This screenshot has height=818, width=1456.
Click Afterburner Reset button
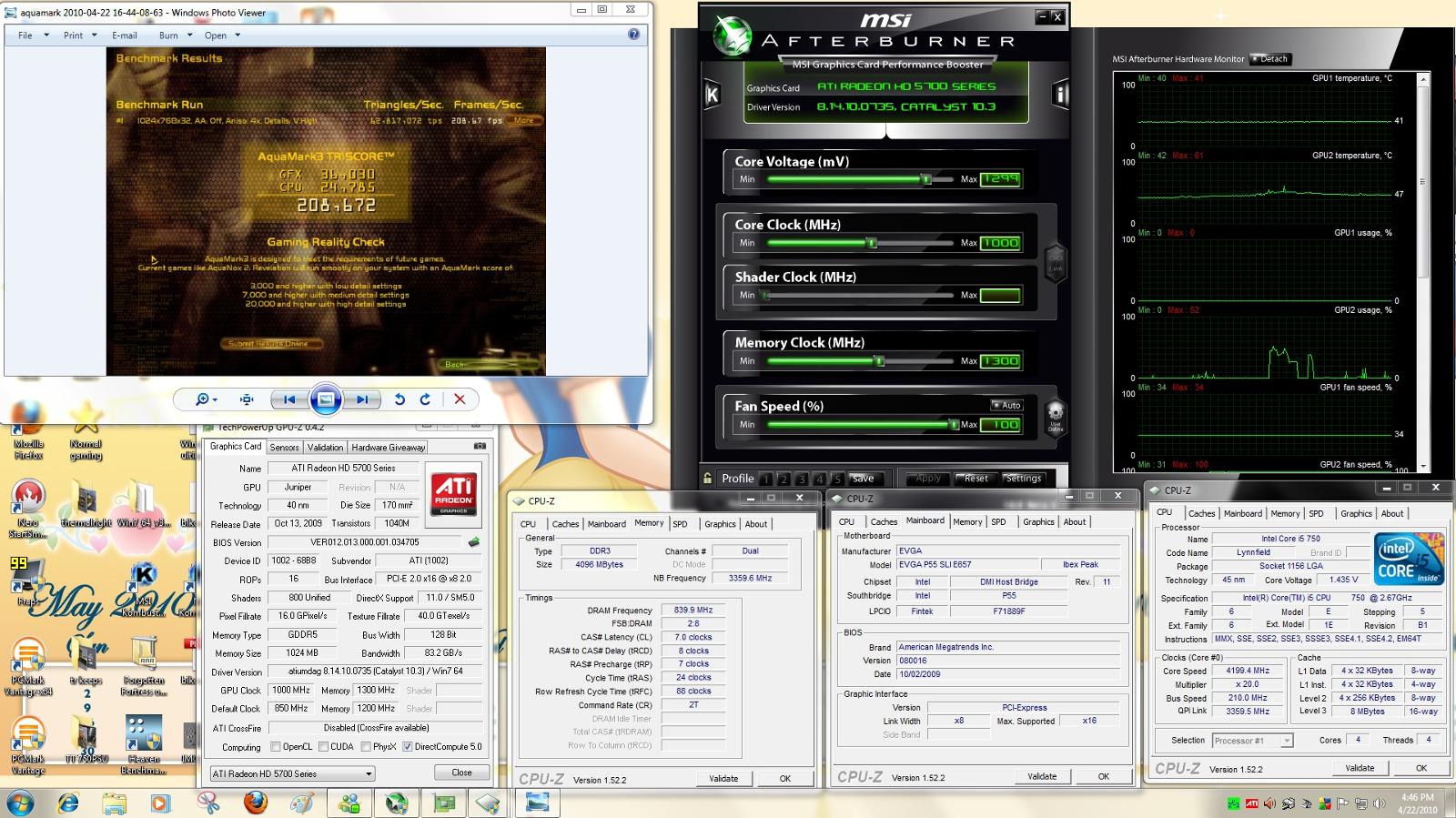click(x=976, y=479)
